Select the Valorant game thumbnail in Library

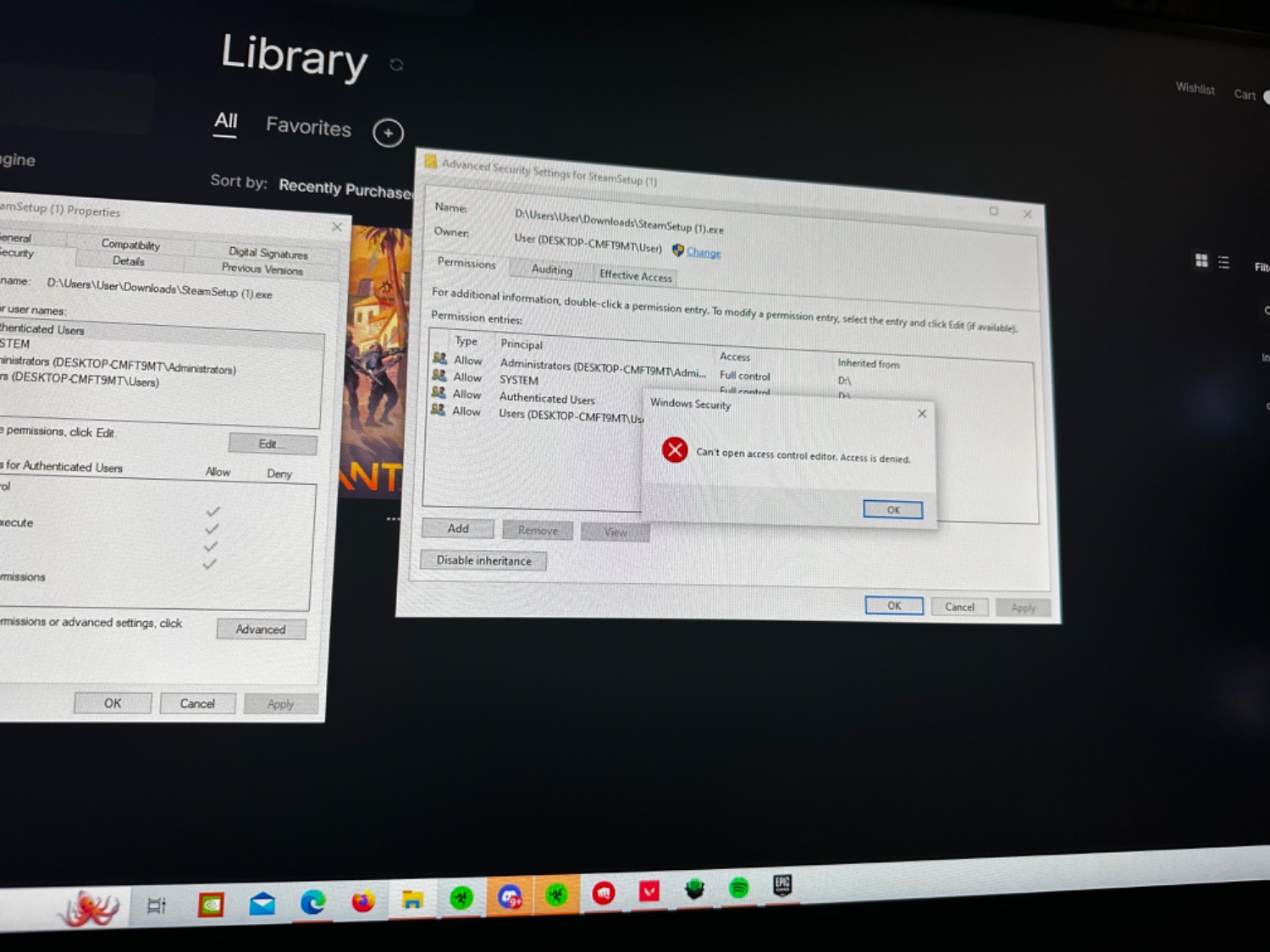click(377, 361)
